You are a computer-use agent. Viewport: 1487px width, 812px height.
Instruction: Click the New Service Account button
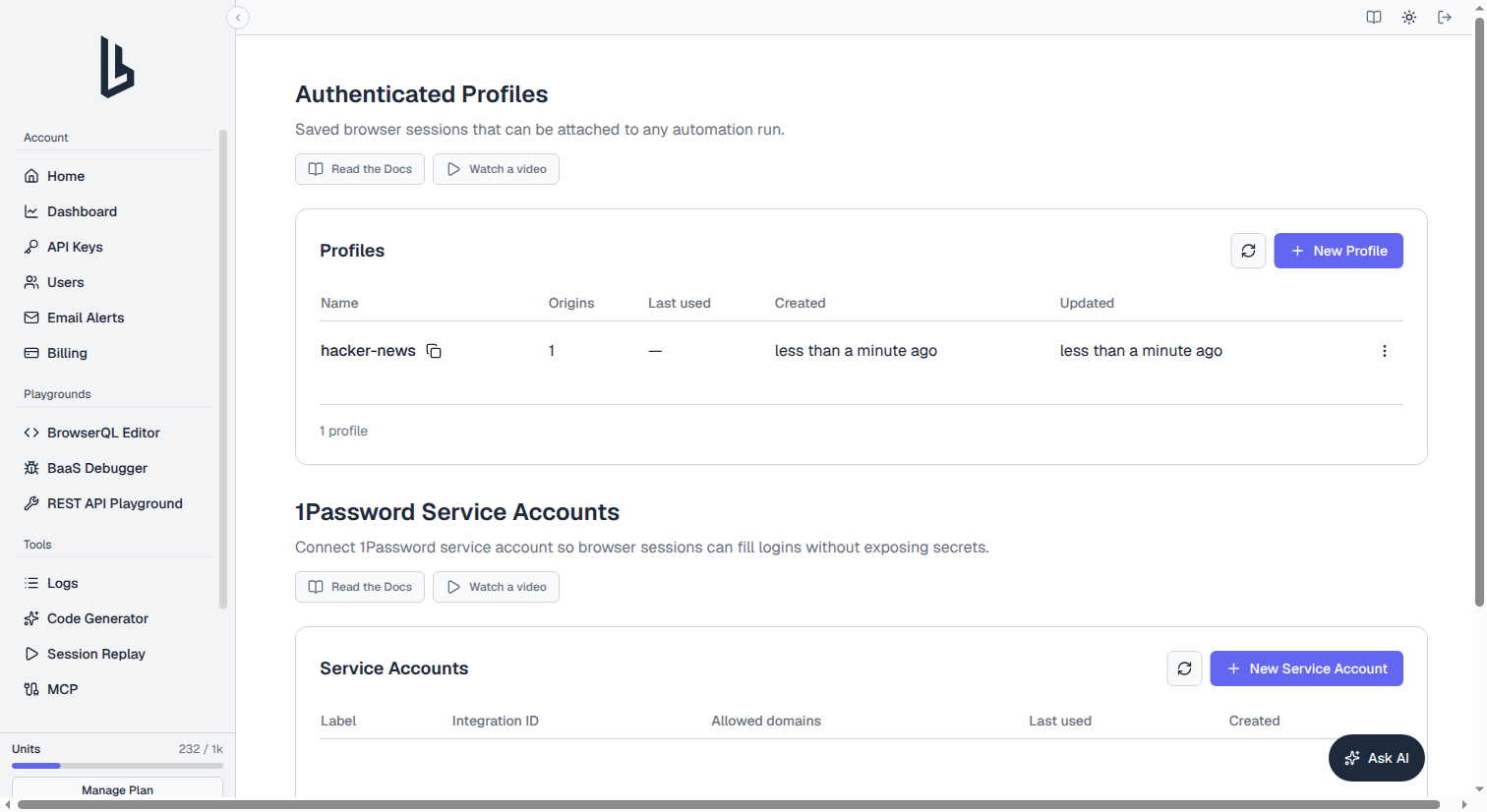1306,668
